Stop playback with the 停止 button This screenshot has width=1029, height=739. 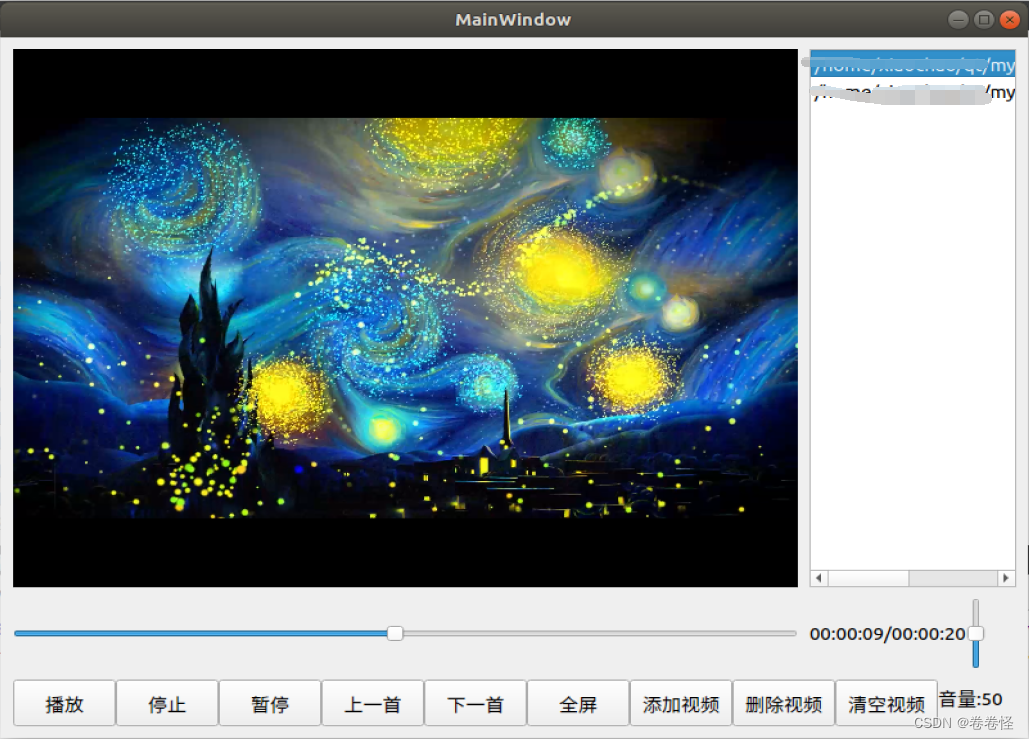tap(167, 704)
